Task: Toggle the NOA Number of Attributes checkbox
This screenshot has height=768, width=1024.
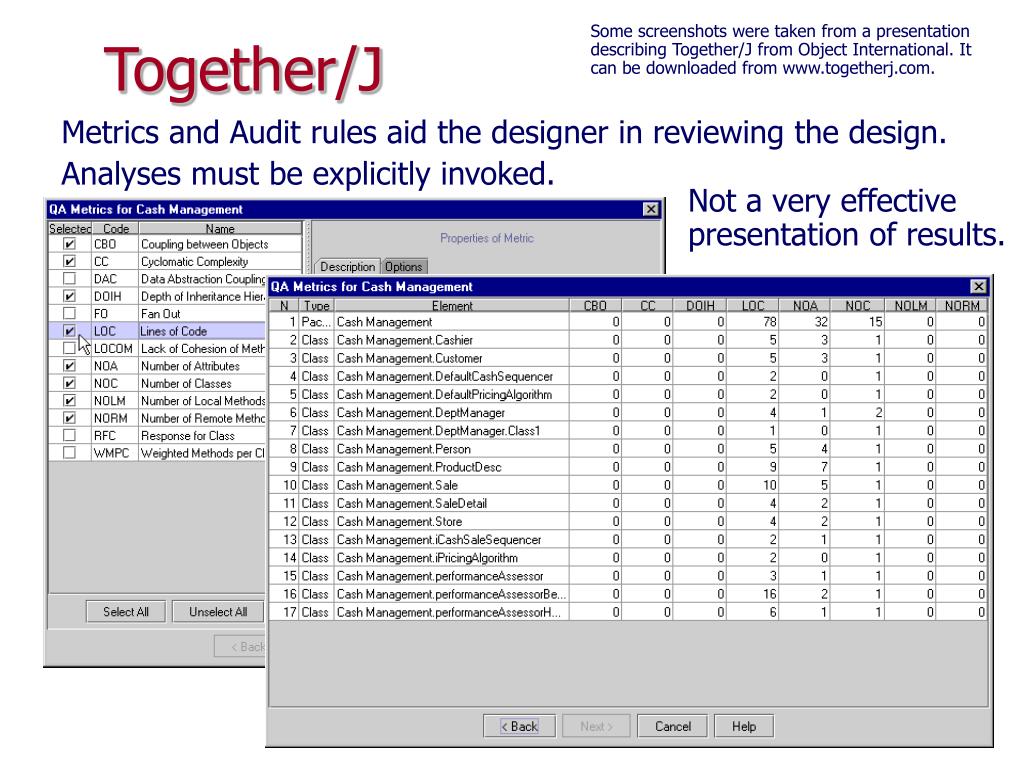Action: tap(69, 366)
